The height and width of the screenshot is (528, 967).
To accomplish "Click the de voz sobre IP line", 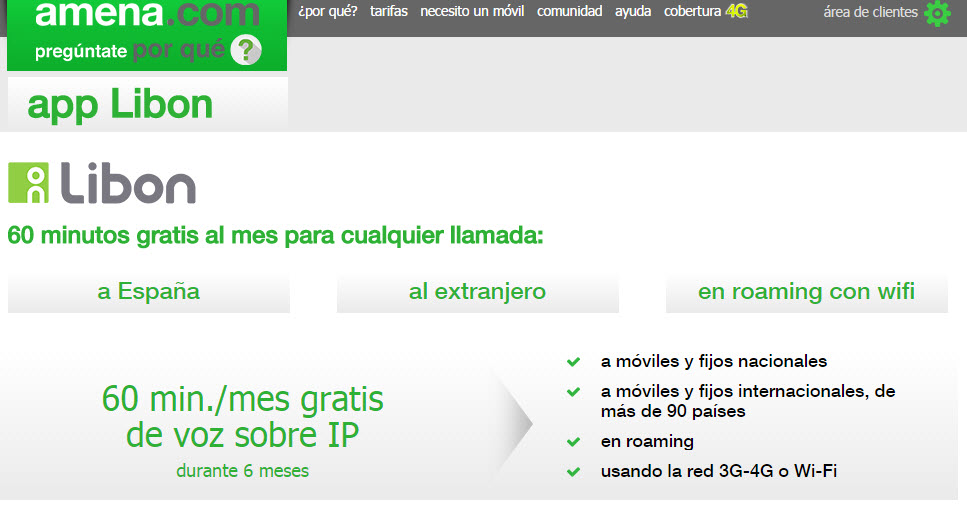I will pos(242,435).
